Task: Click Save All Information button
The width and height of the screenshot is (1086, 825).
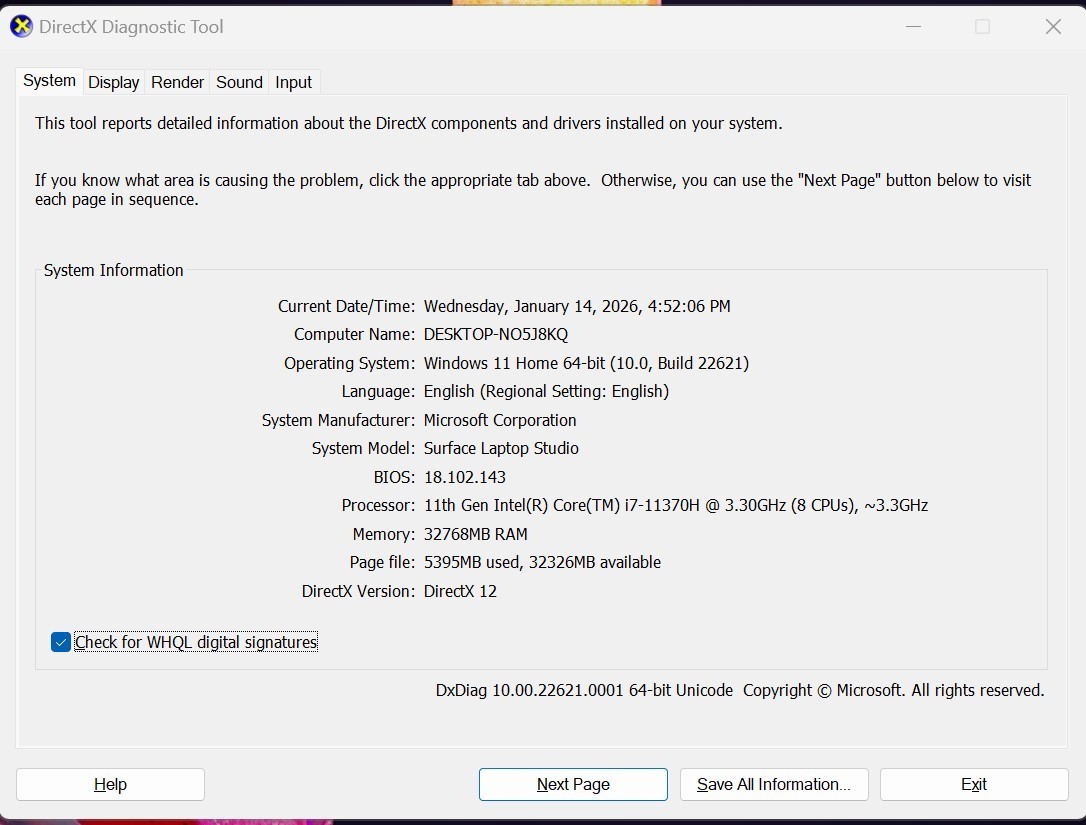Action: pyautogui.click(x=774, y=784)
